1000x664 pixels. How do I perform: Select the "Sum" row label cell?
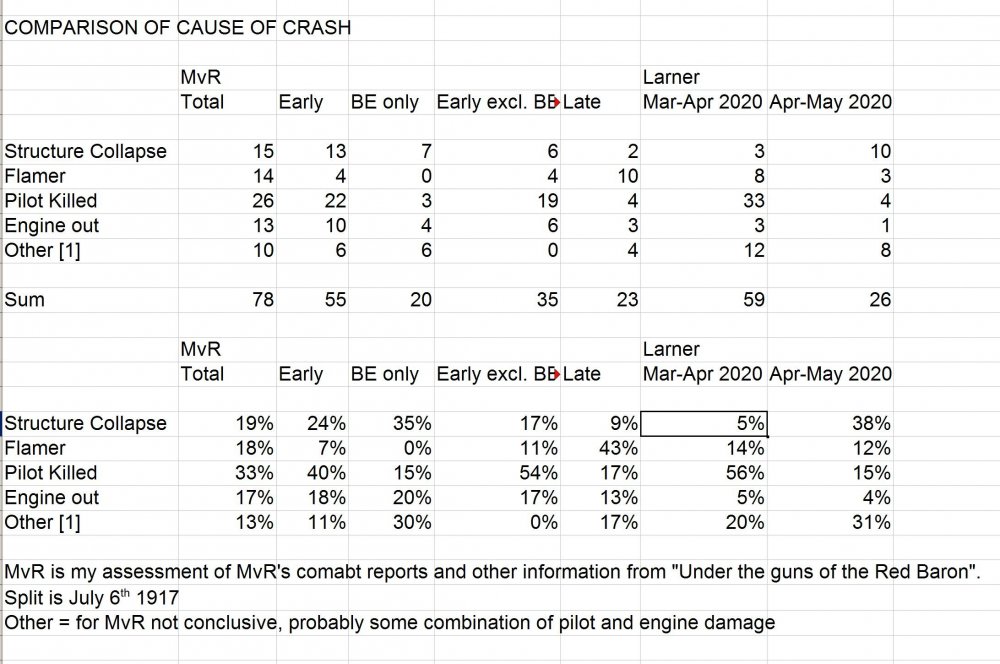point(25,299)
